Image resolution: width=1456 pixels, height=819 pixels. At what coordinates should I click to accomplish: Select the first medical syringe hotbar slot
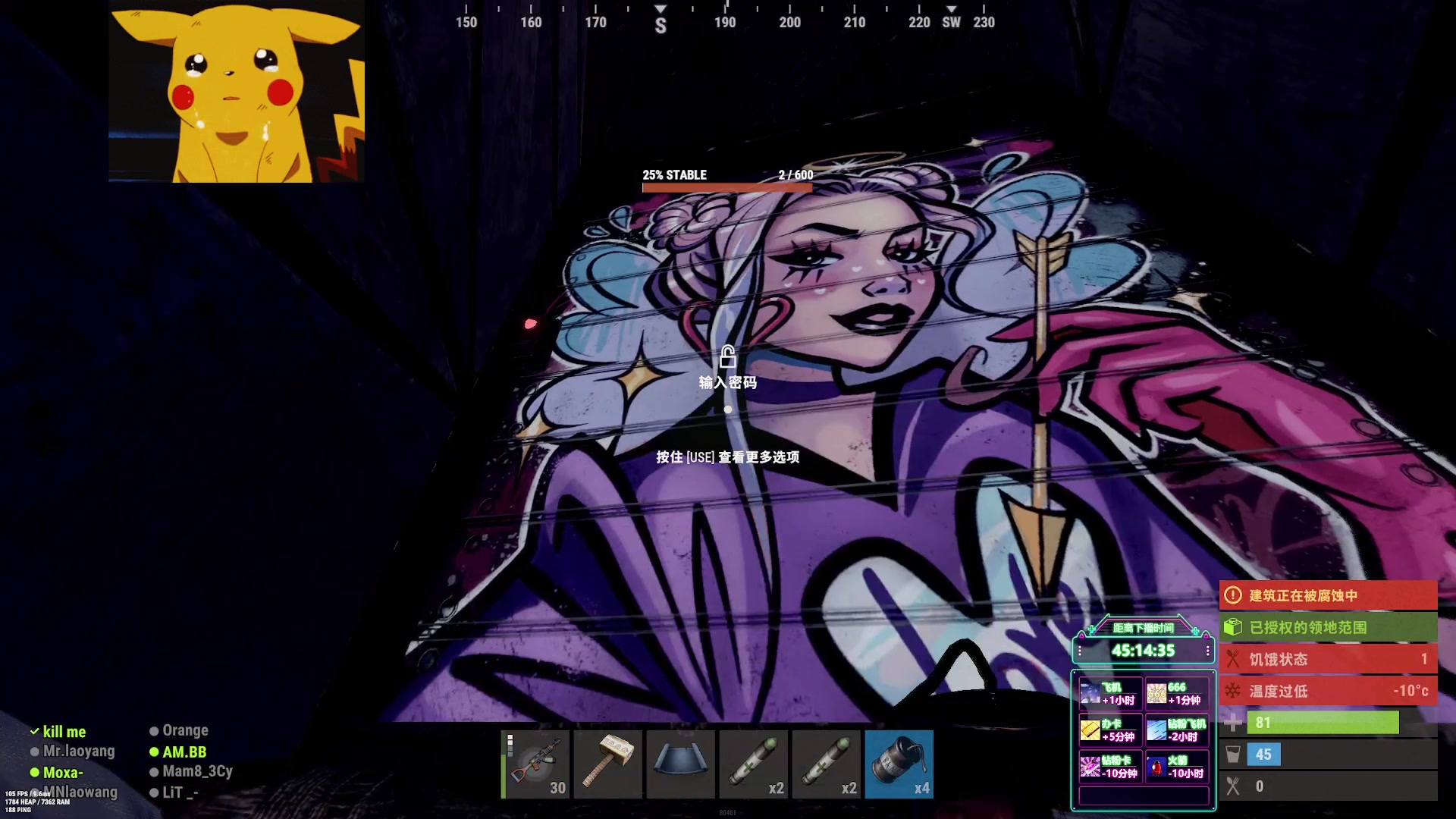click(754, 764)
